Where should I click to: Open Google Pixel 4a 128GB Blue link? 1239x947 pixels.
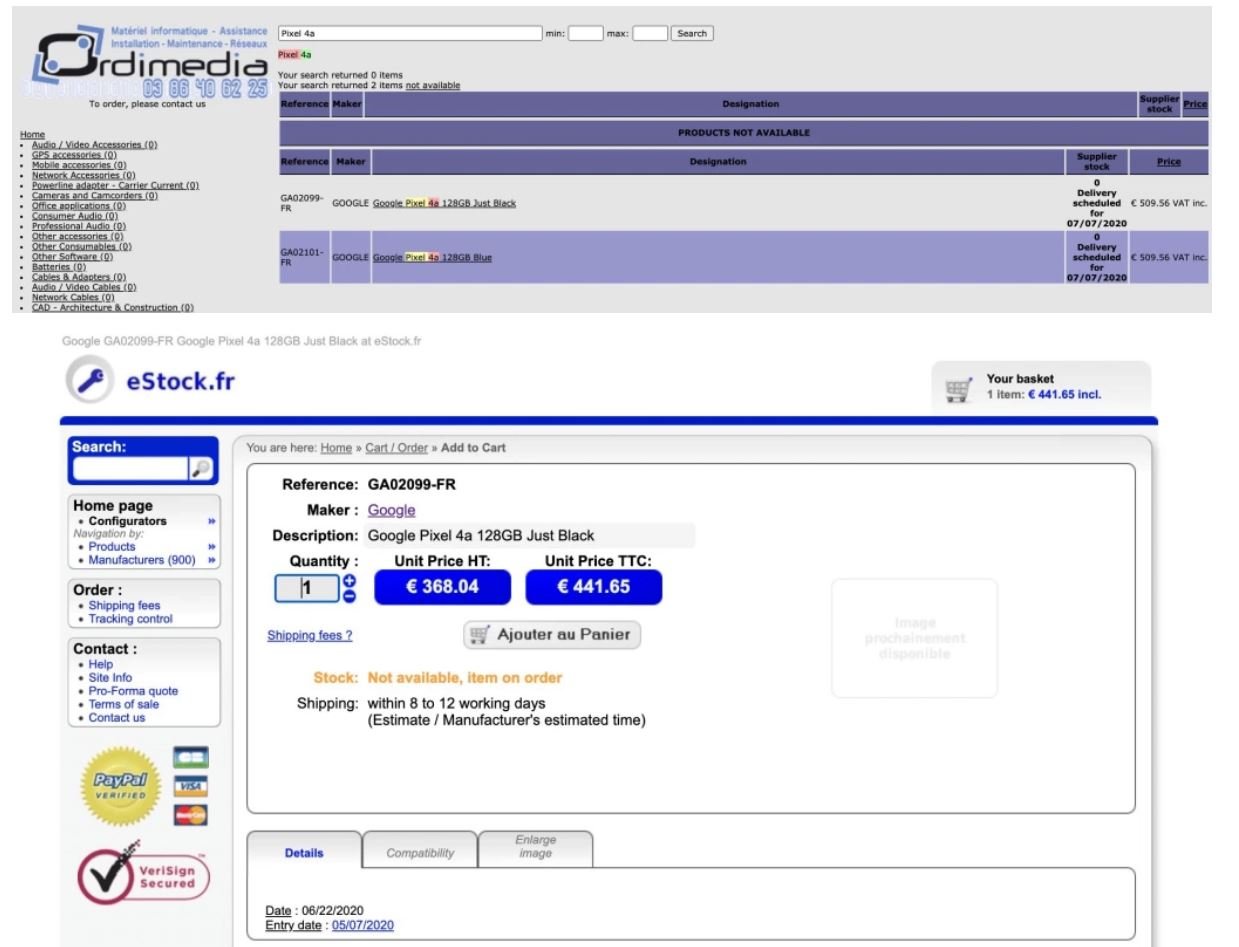432,257
